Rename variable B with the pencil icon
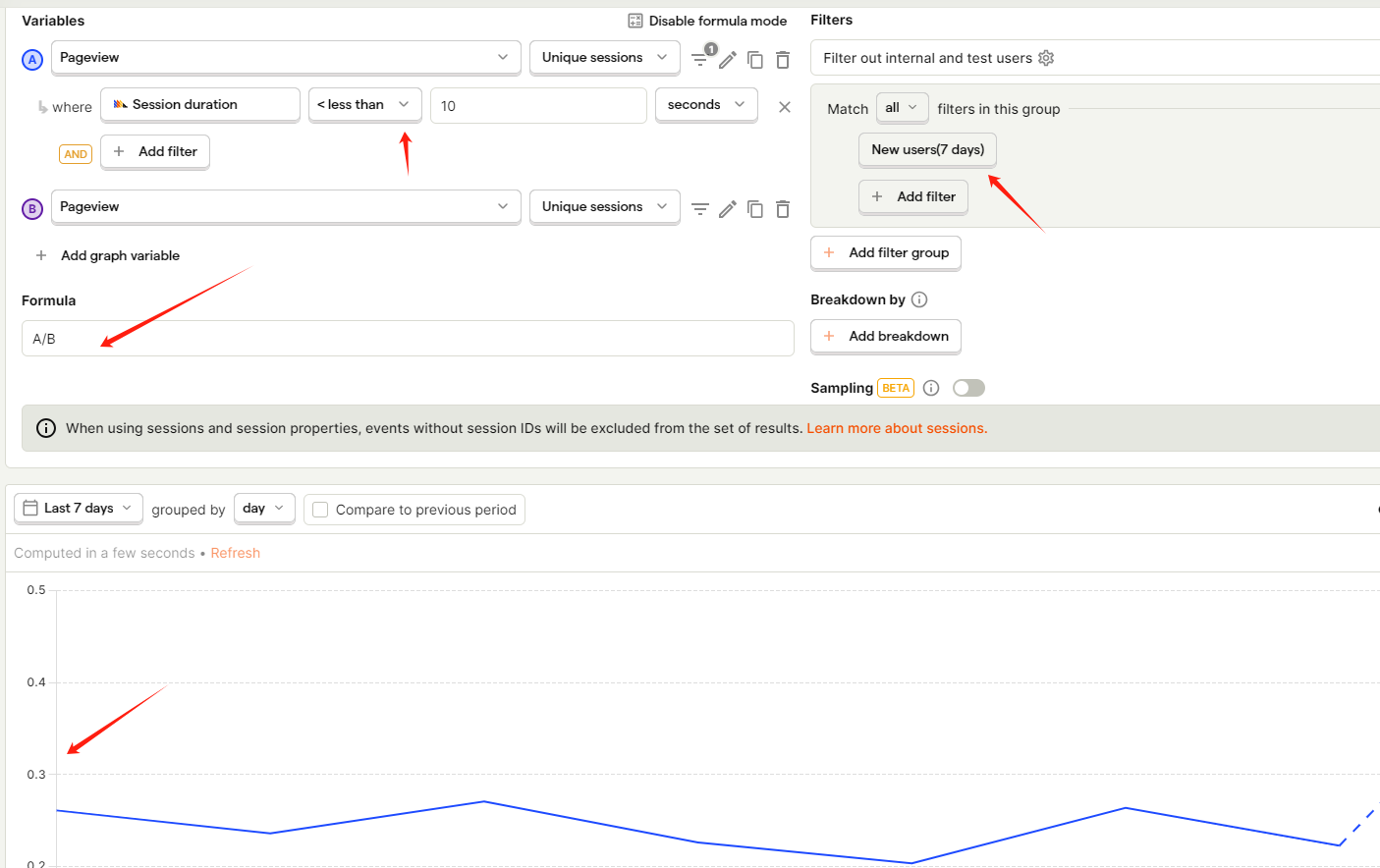This screenshot has height=868, width=1380. pyautogui.click(x=728, y=209)
